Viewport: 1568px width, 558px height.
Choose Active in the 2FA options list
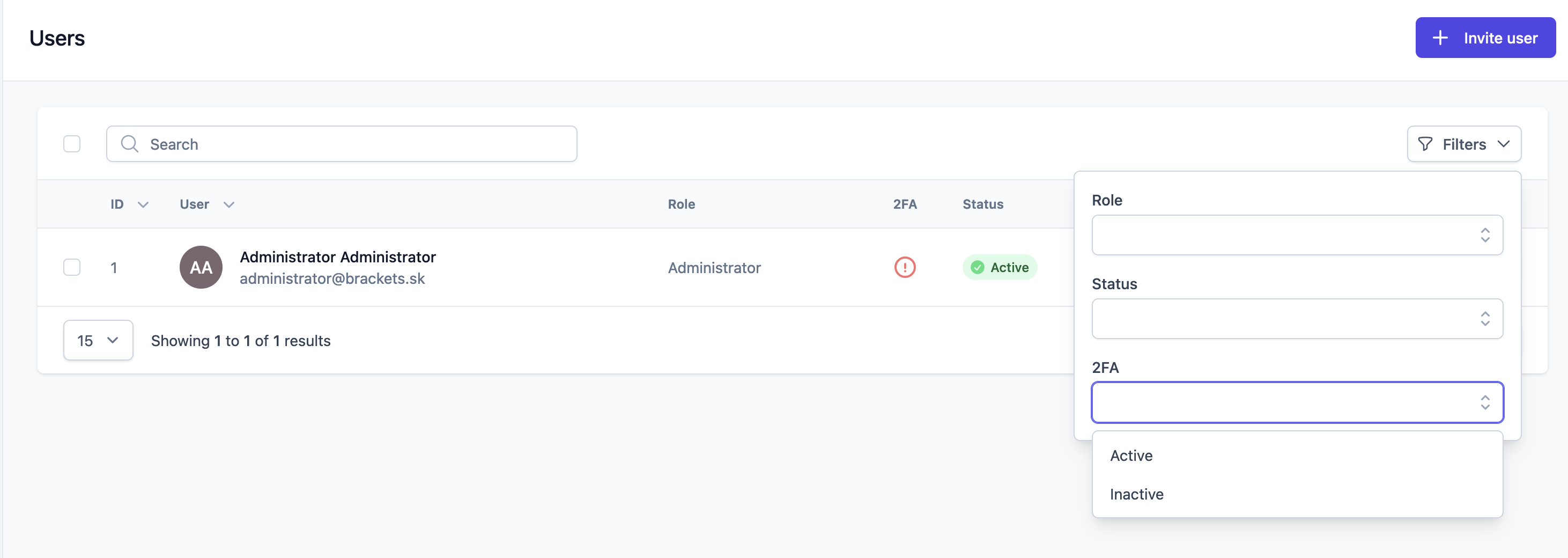[x=1297, y=456]
